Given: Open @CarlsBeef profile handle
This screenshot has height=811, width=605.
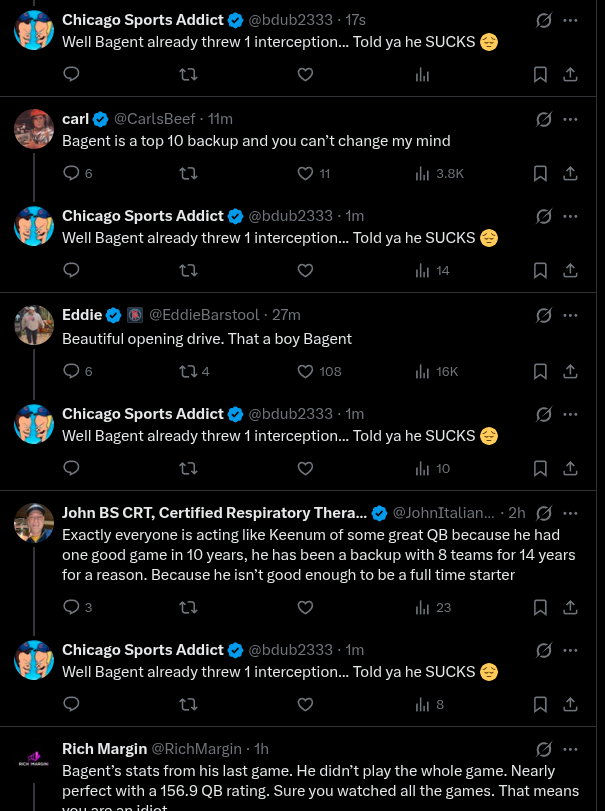Looking at the screenshot, I should click(x=155, y=119).
